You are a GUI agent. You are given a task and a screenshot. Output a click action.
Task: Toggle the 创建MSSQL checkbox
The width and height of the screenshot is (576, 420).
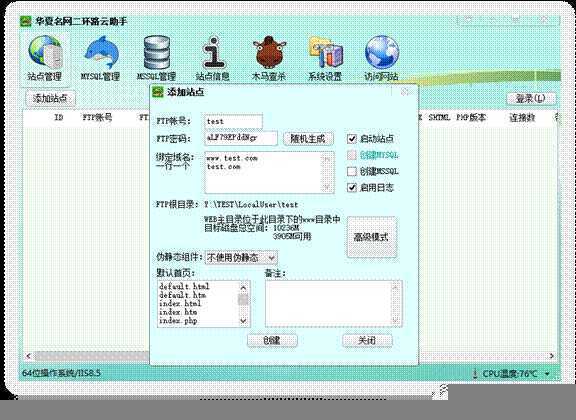[352, 171]
